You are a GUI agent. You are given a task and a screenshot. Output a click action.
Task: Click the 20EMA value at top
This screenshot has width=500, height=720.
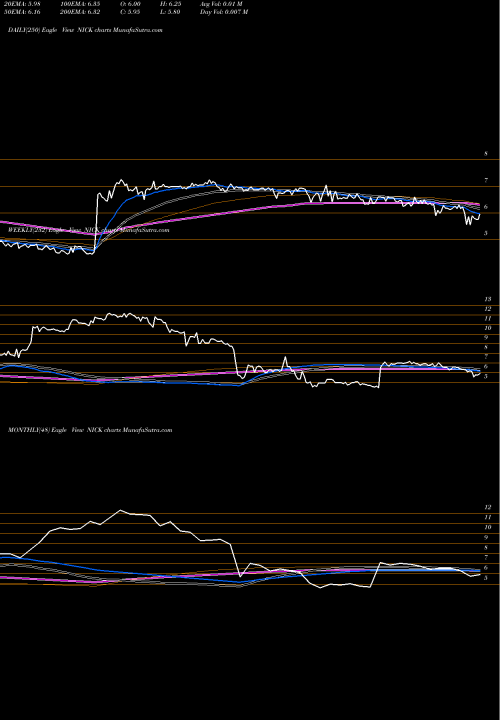click(x=22, y=4)
